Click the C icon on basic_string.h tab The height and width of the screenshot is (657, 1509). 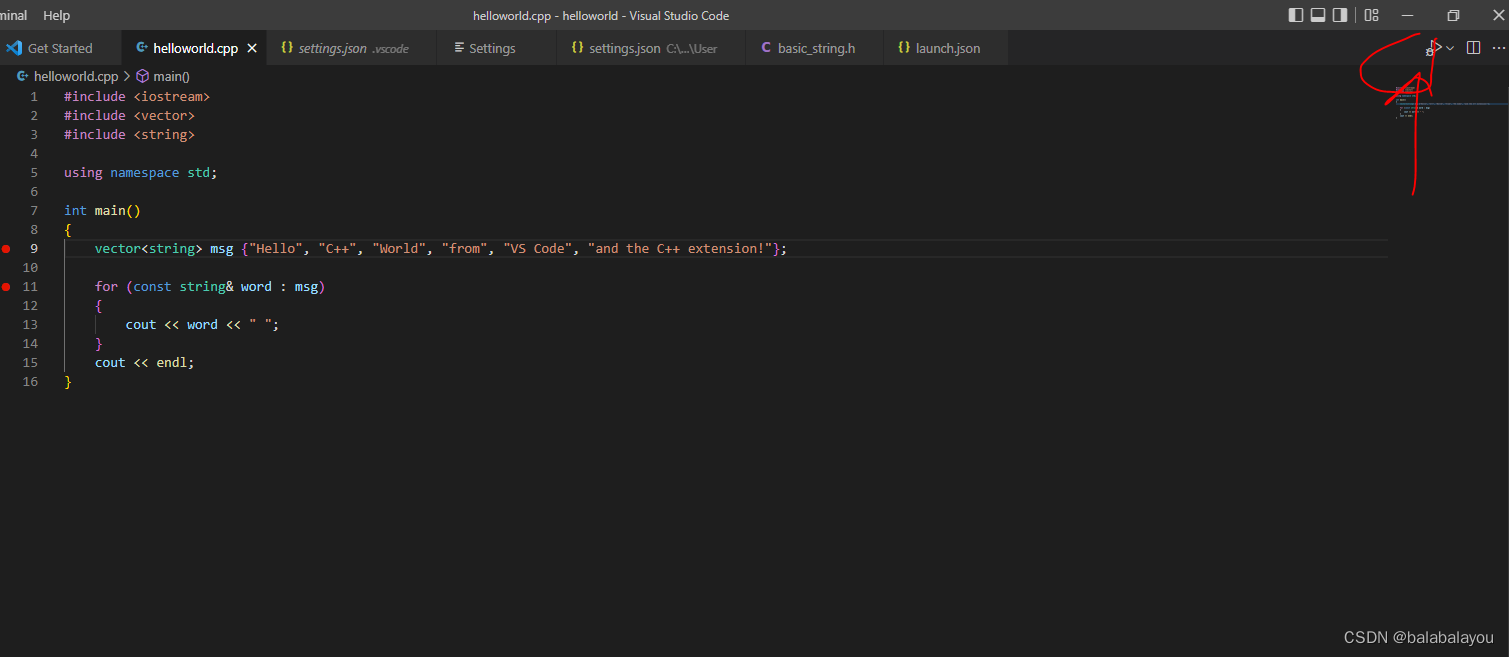coord(766,48)
